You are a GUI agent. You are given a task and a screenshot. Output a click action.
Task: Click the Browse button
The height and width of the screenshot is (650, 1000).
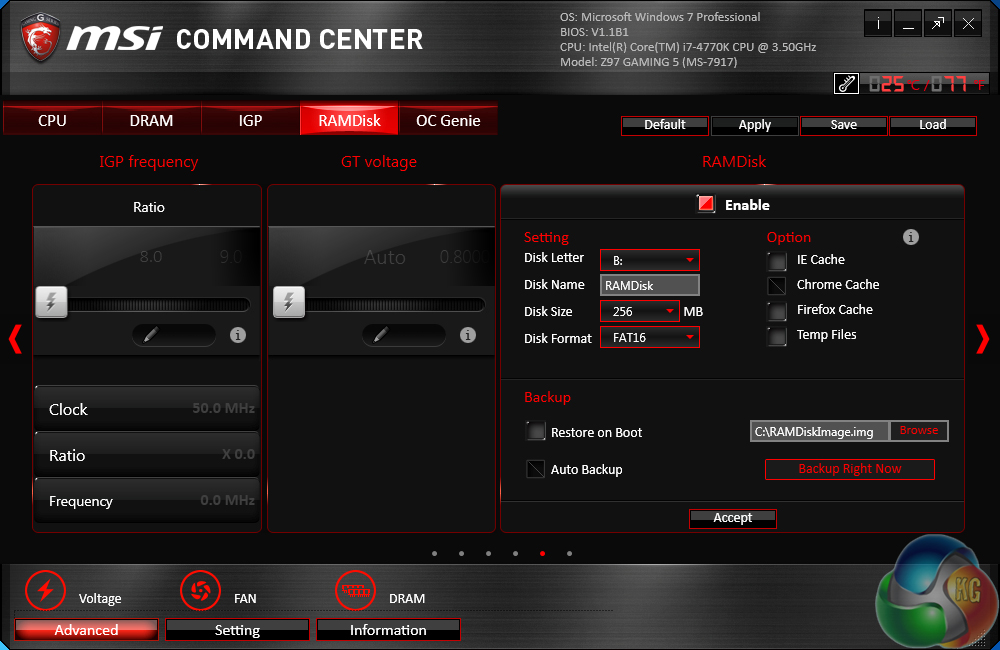[x=919, y=431]
